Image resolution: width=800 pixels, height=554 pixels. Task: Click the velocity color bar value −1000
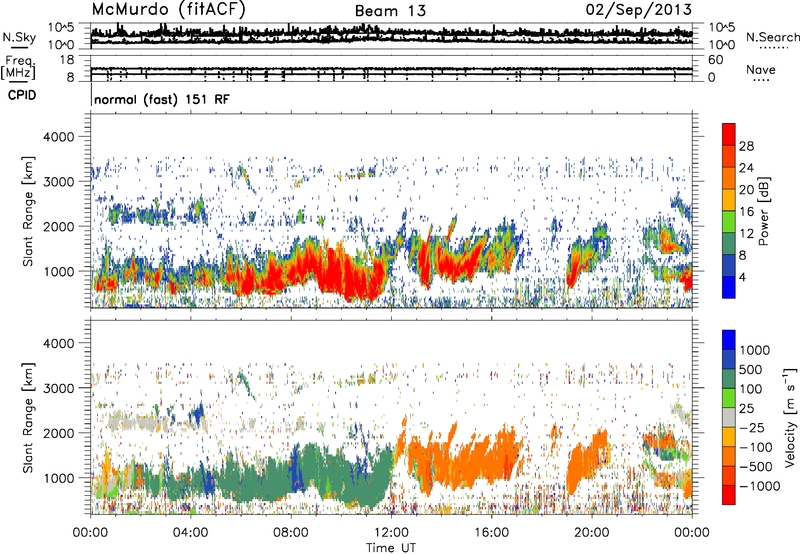tap(759, 486)
